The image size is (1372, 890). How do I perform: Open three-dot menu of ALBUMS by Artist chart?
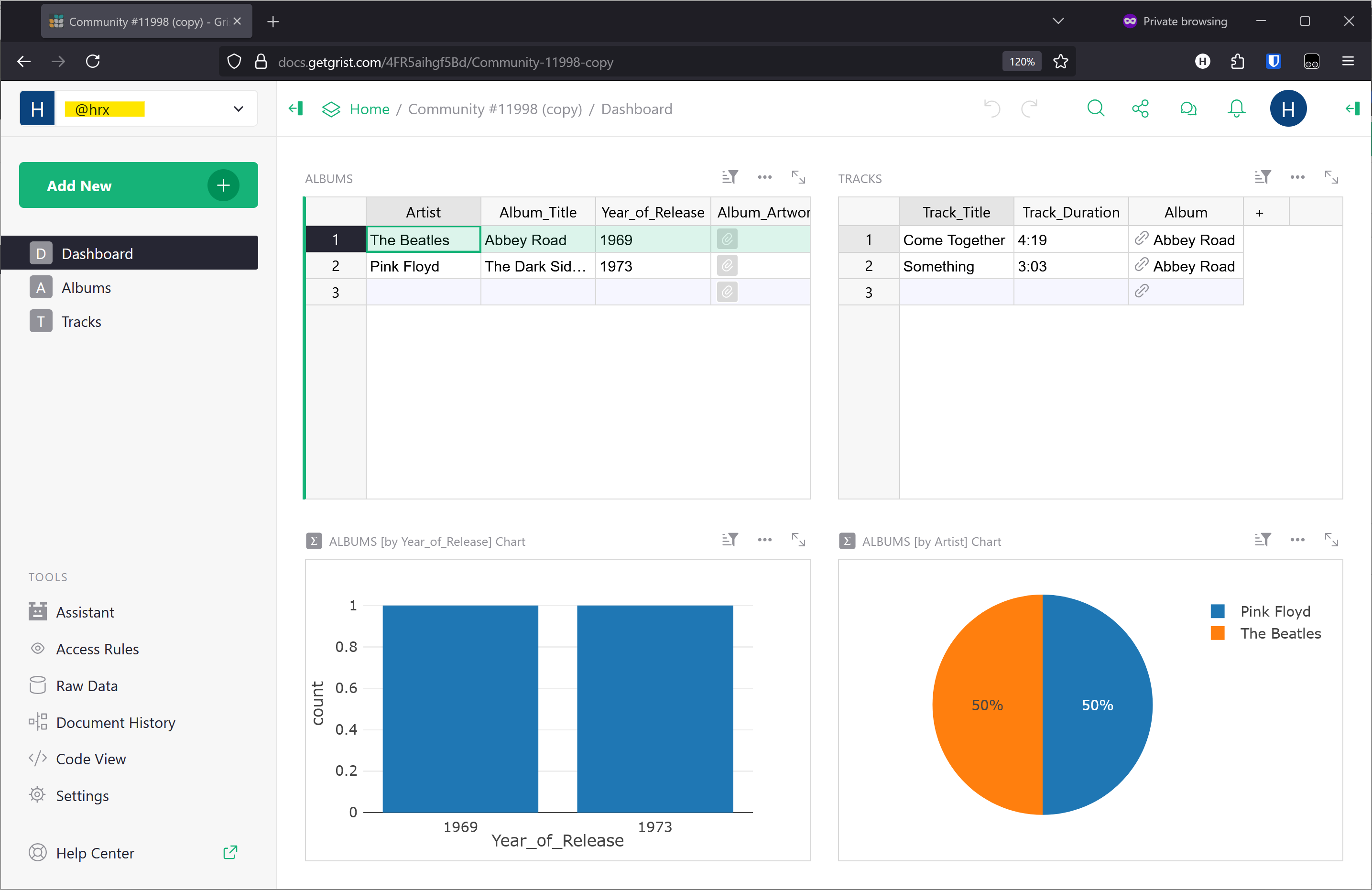coord(1297,540)
